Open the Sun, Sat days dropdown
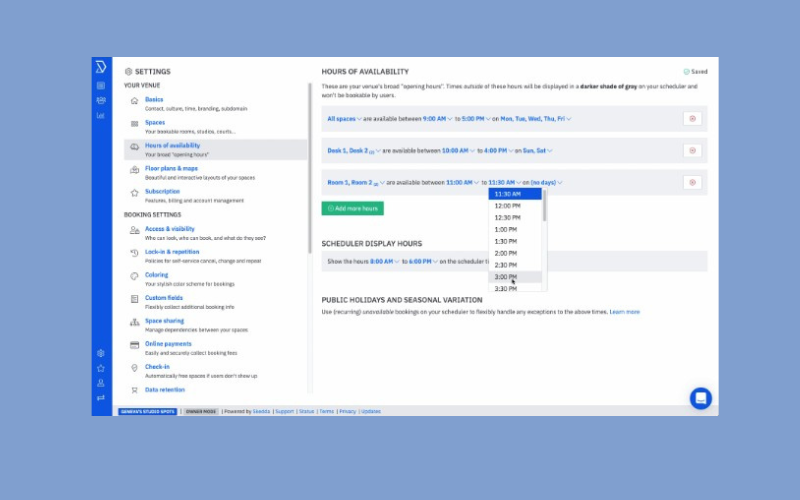 coord(537,151)
